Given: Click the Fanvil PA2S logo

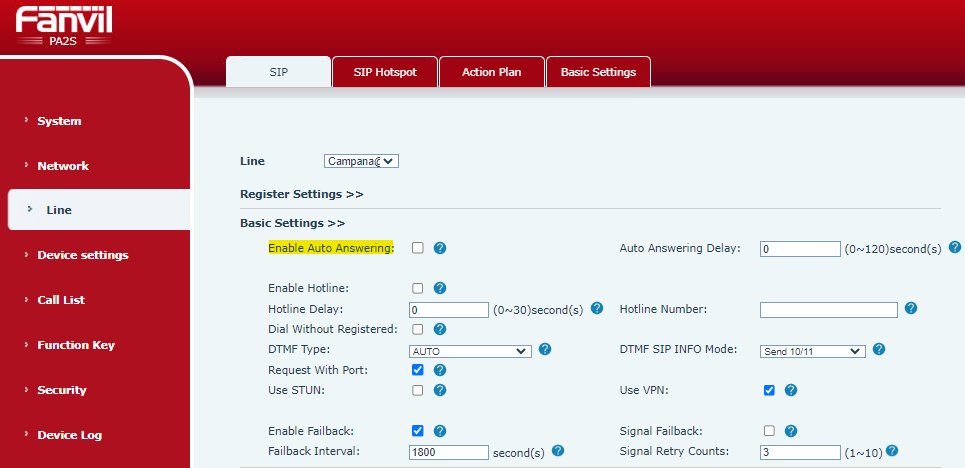Looking at the screenshot, I should pos(64,26).
